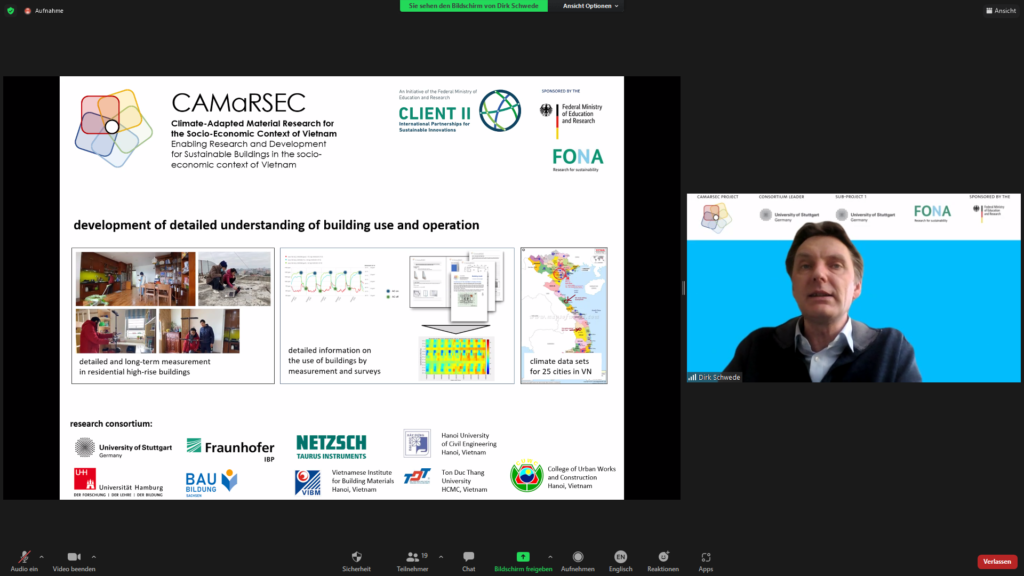Expand audio options arrow next to Audio ein
The image size is (1024, 576).
pos(42,556)
